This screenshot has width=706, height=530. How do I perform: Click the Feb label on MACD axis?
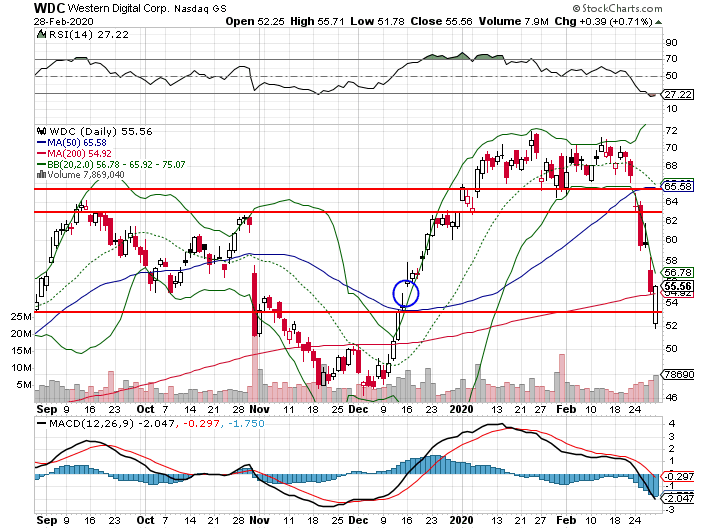point(566,520)
